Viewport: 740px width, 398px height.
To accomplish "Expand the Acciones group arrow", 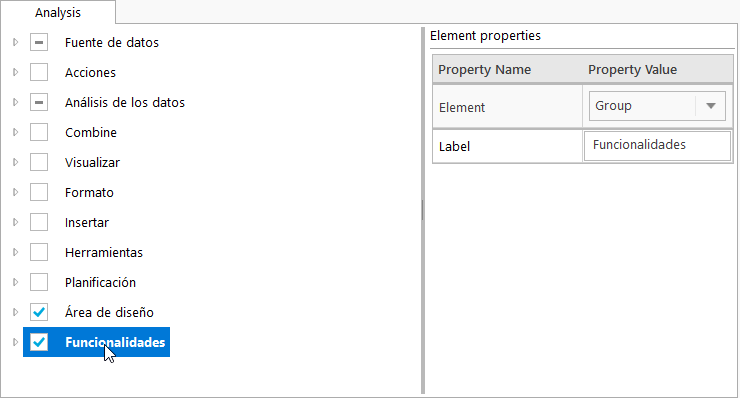I will (x=16, y=72).
